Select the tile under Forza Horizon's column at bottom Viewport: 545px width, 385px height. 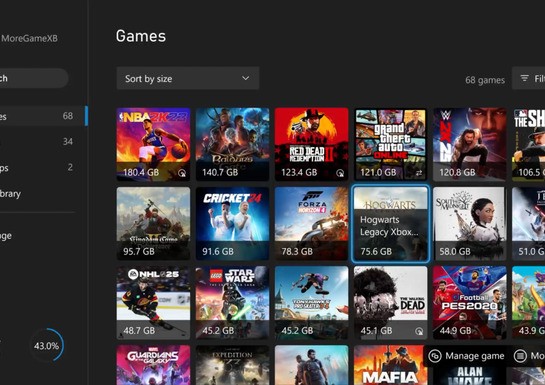[311, 365]
